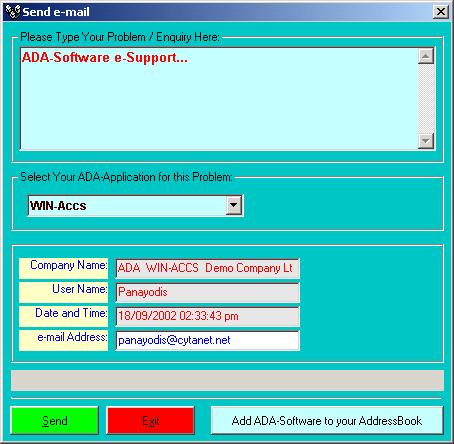Click the e-mail Address label
This screenshot has height=444, width=454.
tap(63, 340)
